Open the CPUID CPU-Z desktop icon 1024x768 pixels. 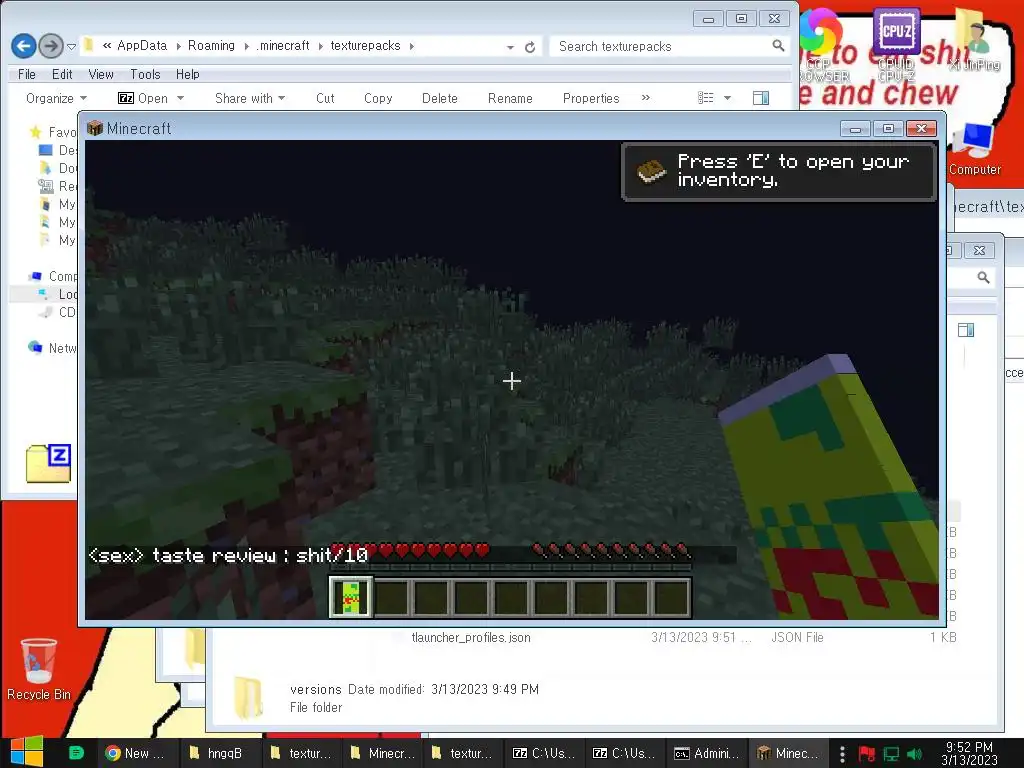[x=896, y=44]
